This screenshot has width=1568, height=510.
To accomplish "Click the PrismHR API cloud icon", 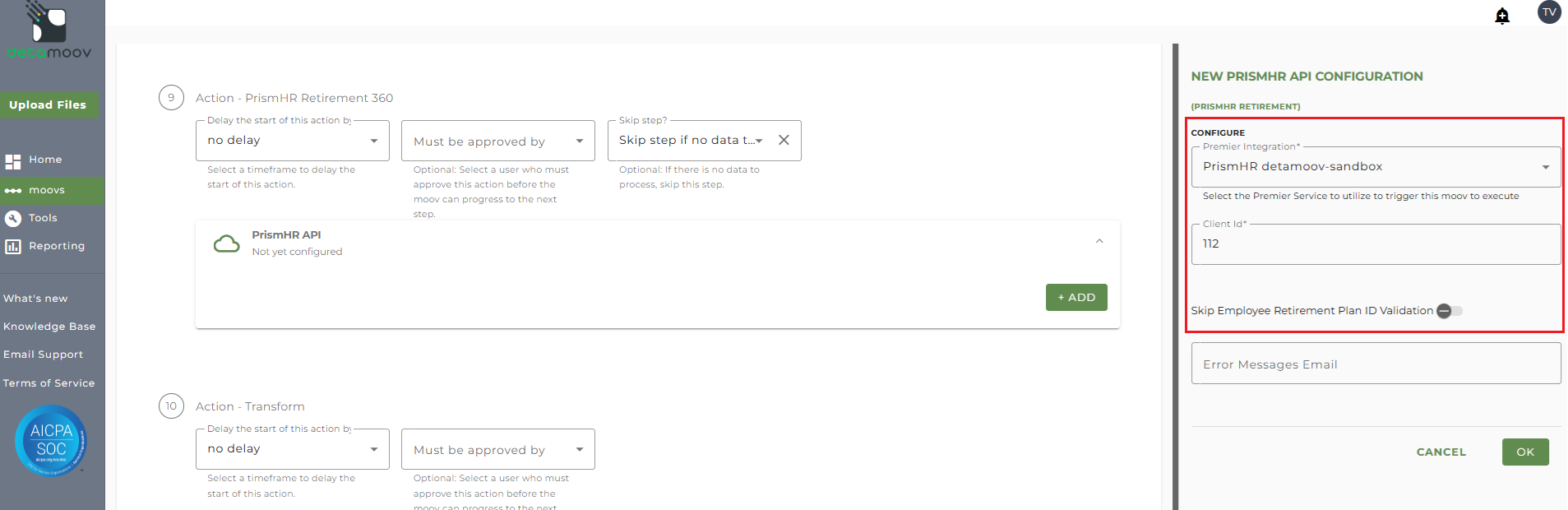I will pyautogui.click(x=226, y=243).
